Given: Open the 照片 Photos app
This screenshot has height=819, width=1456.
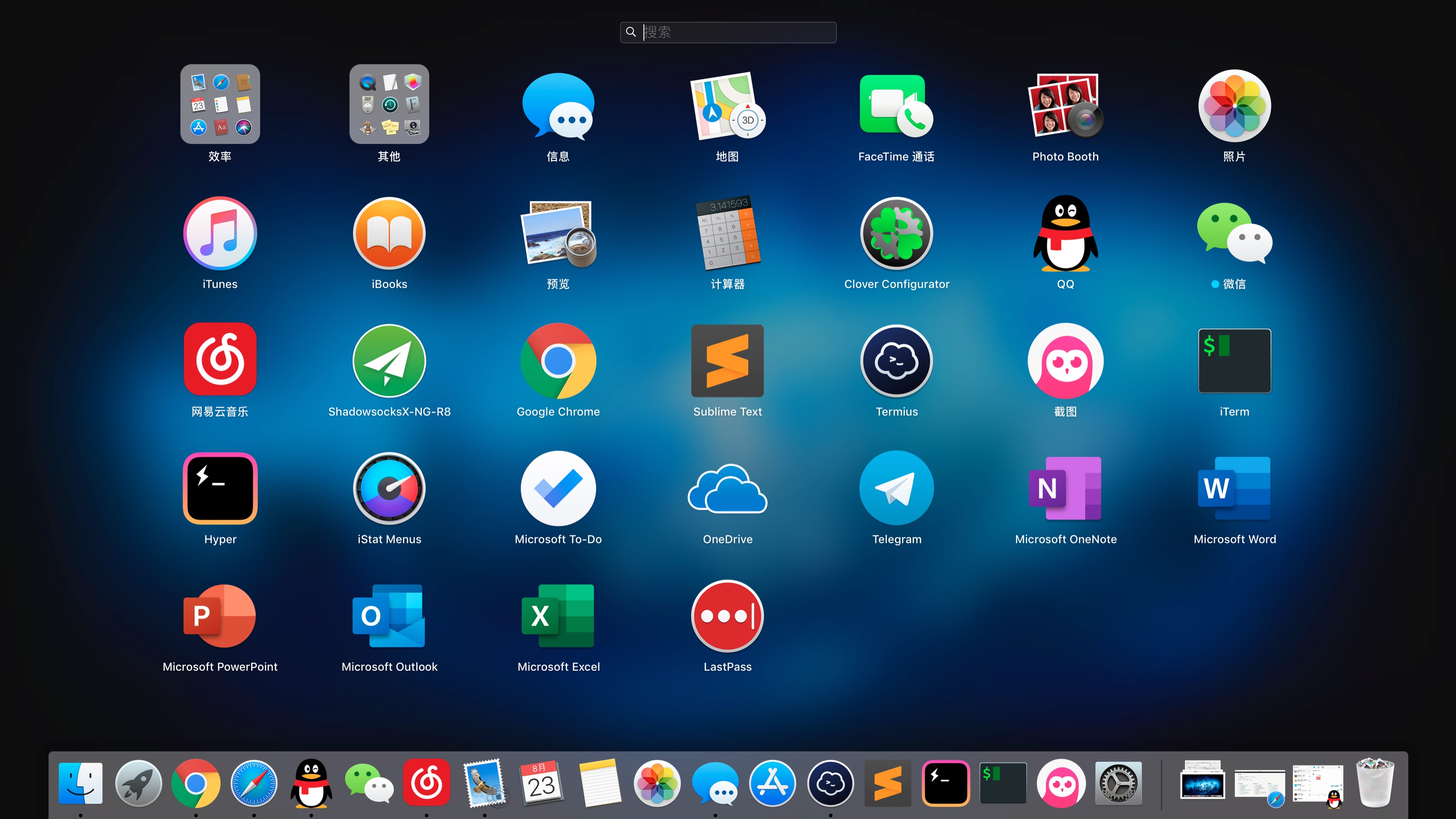Looking at the screenshot, I should 1234,106.
